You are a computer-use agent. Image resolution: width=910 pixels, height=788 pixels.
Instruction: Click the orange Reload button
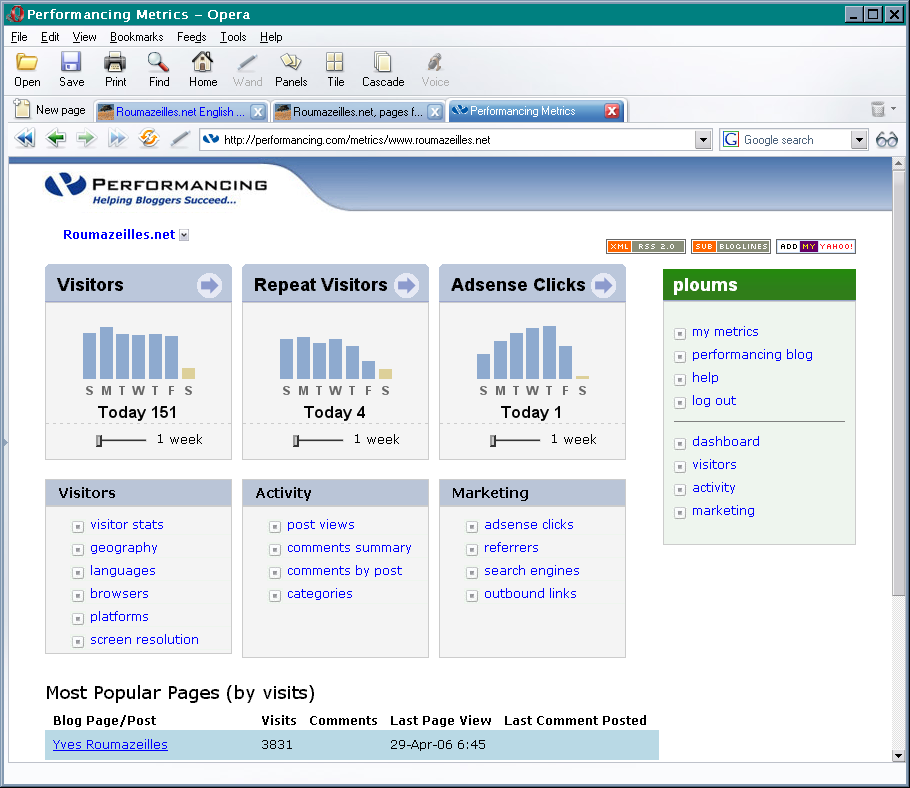coord(149,138)
